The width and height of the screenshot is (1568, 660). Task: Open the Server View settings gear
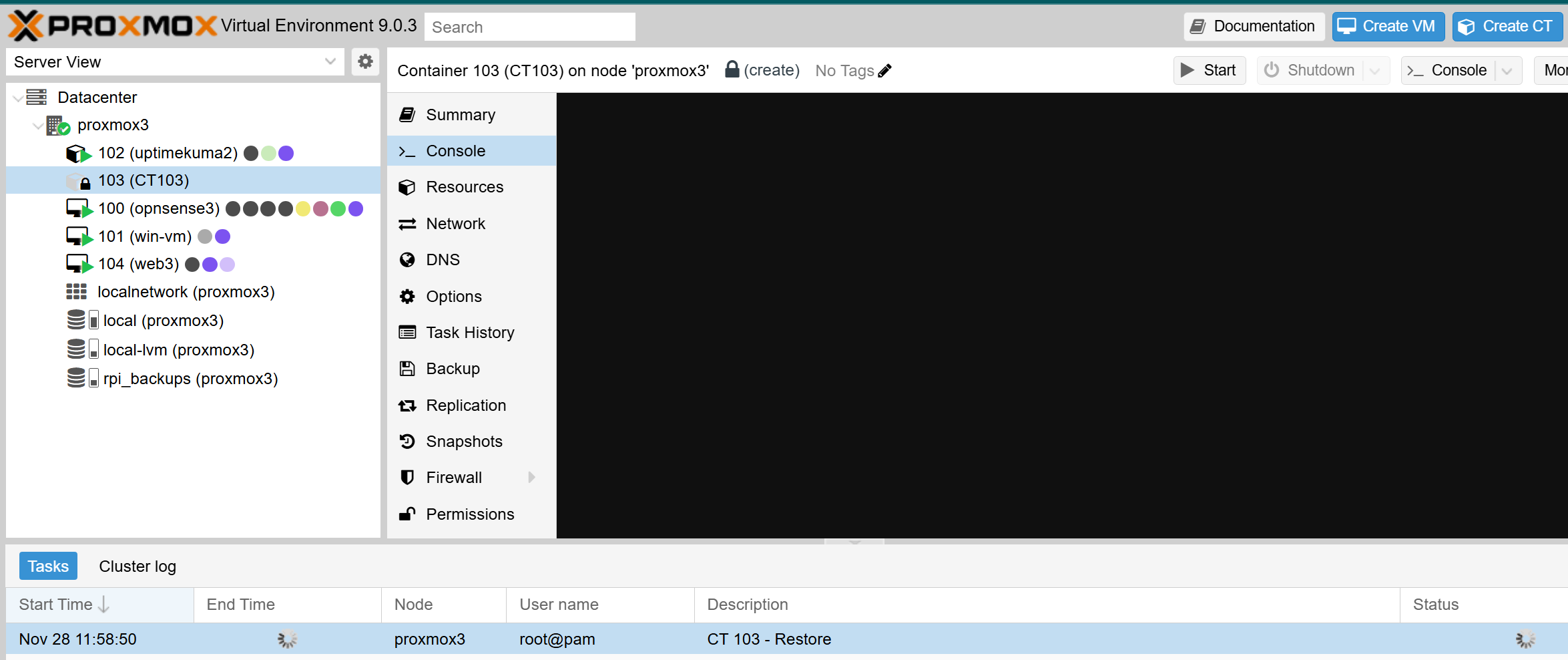365,61
